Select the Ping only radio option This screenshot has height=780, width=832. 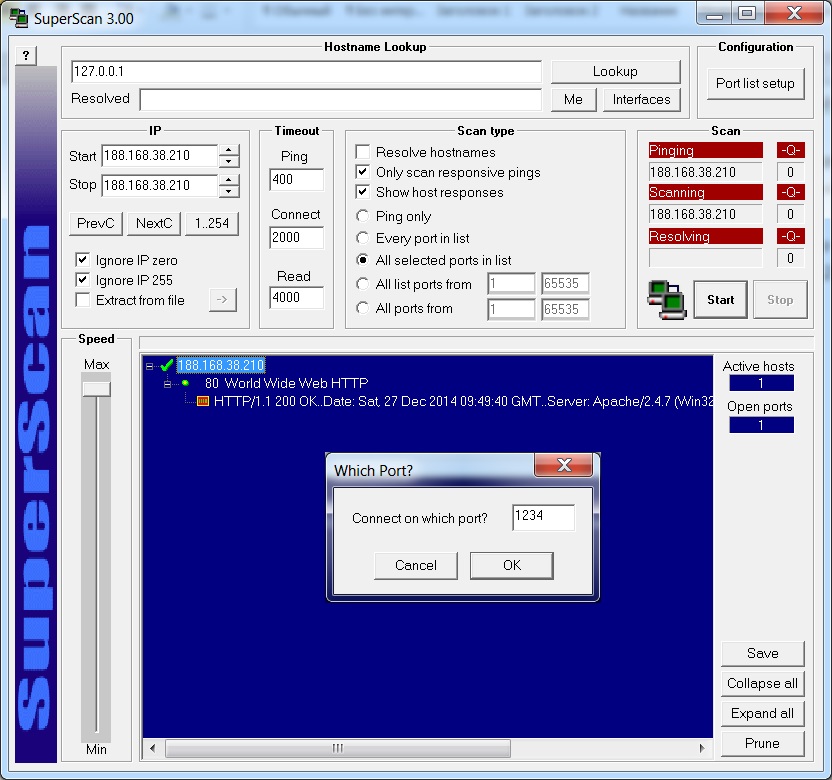[x=362, y=216]
